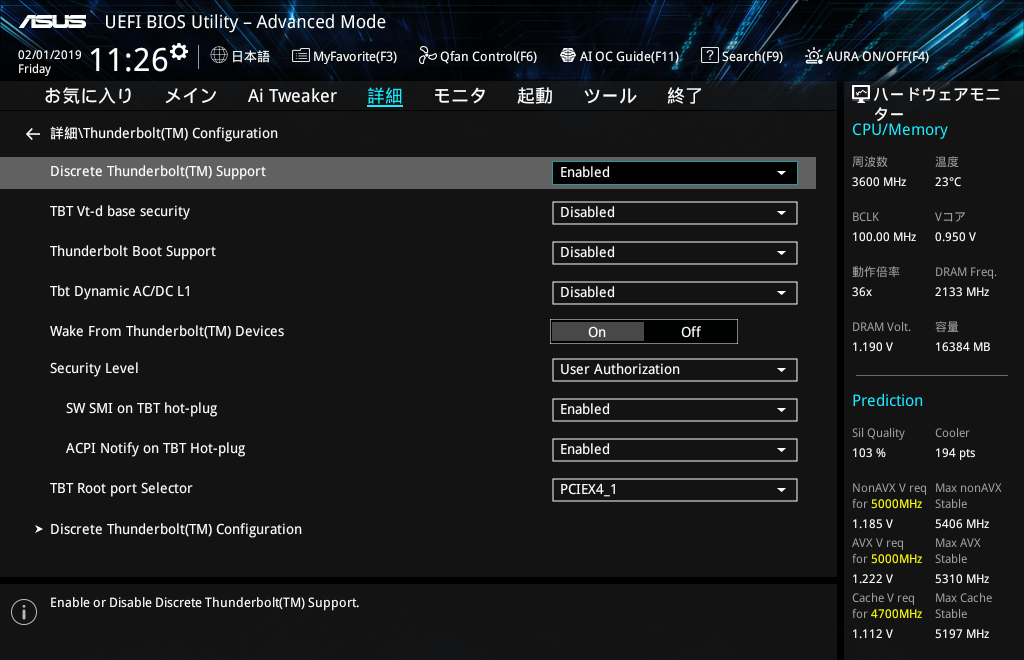The image size is (1024, 660).
Task: Open TBT Root port Selector dropdown
Action: coord(675,490)
